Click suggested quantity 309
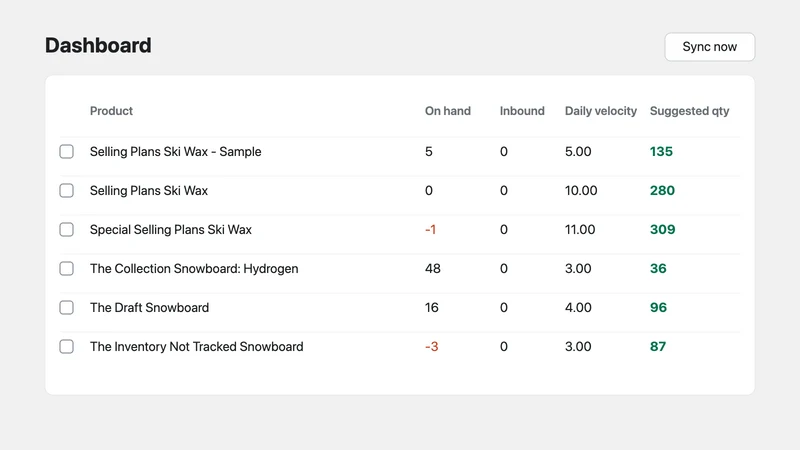Viewport: 800px width, 450px height. [662, 230]
